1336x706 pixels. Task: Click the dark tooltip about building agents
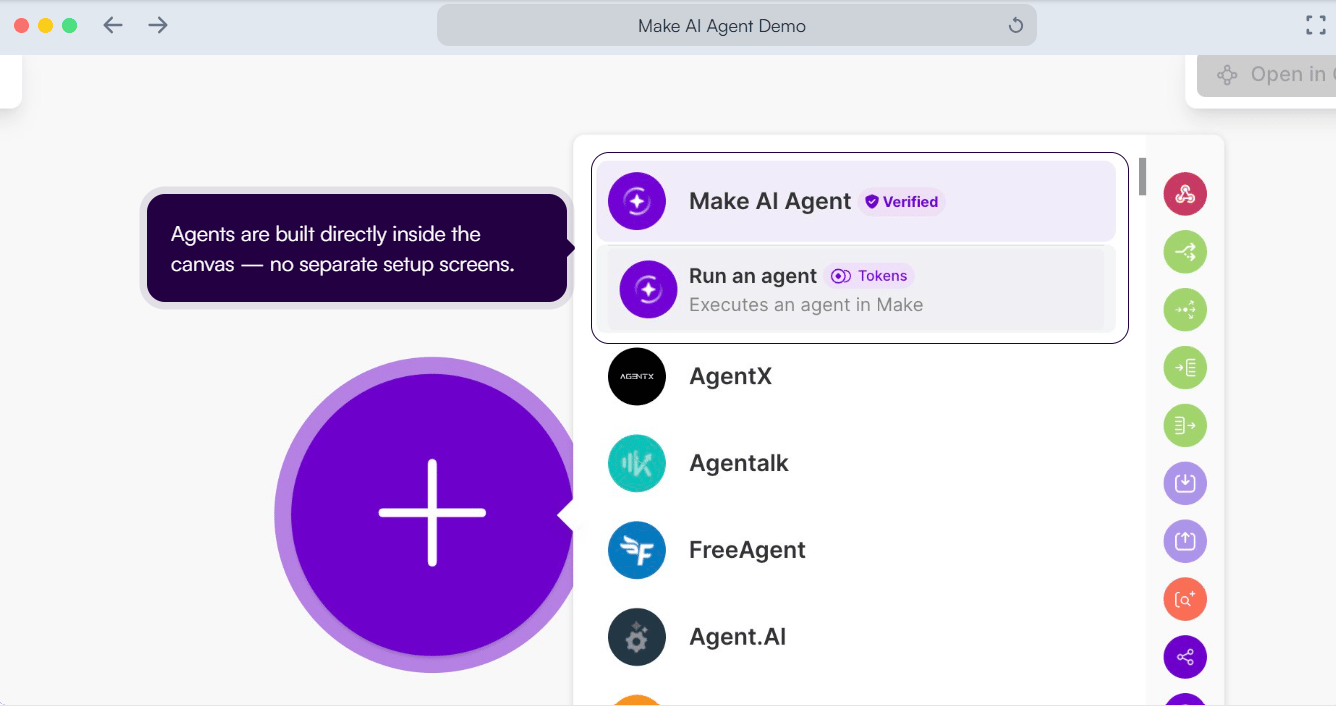click(x=357, y=248)
